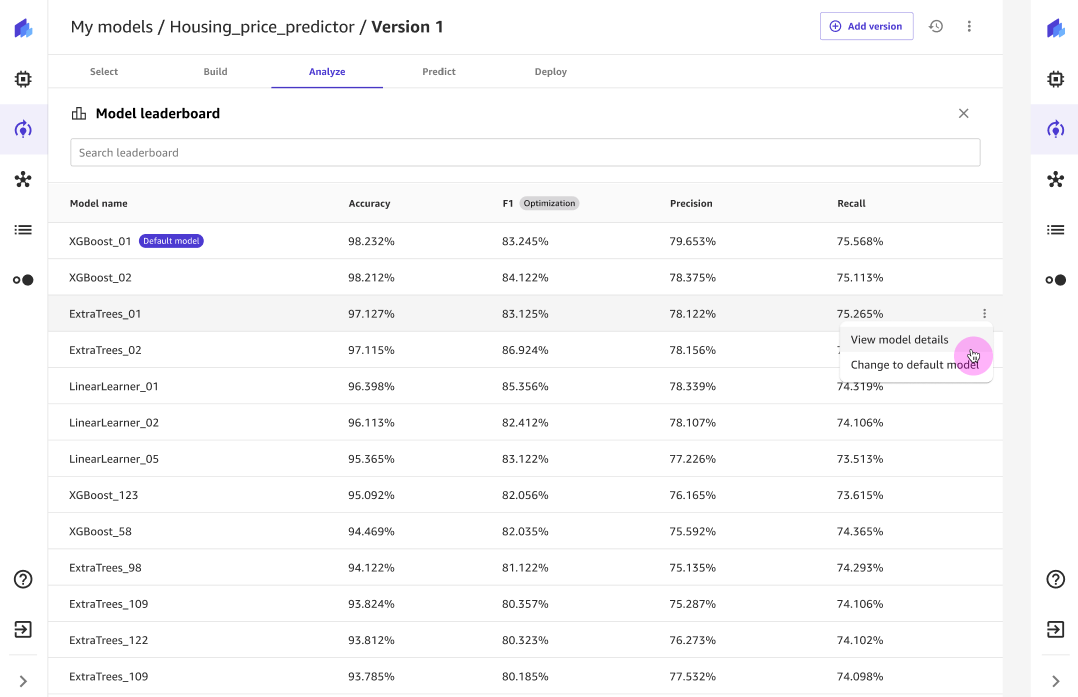Click the F1 column header
The height and width of the screenshot is (697, 1078).
tap(508, 203)
